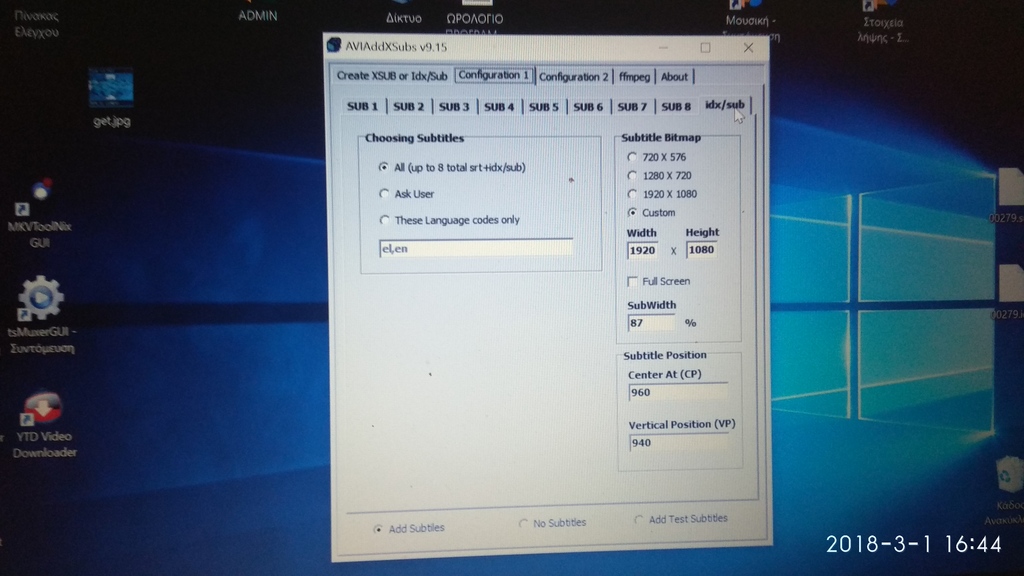The height and width of the screenshot is (576, 1024).
Task: Click the language codes text field
Action: (475, 247)
